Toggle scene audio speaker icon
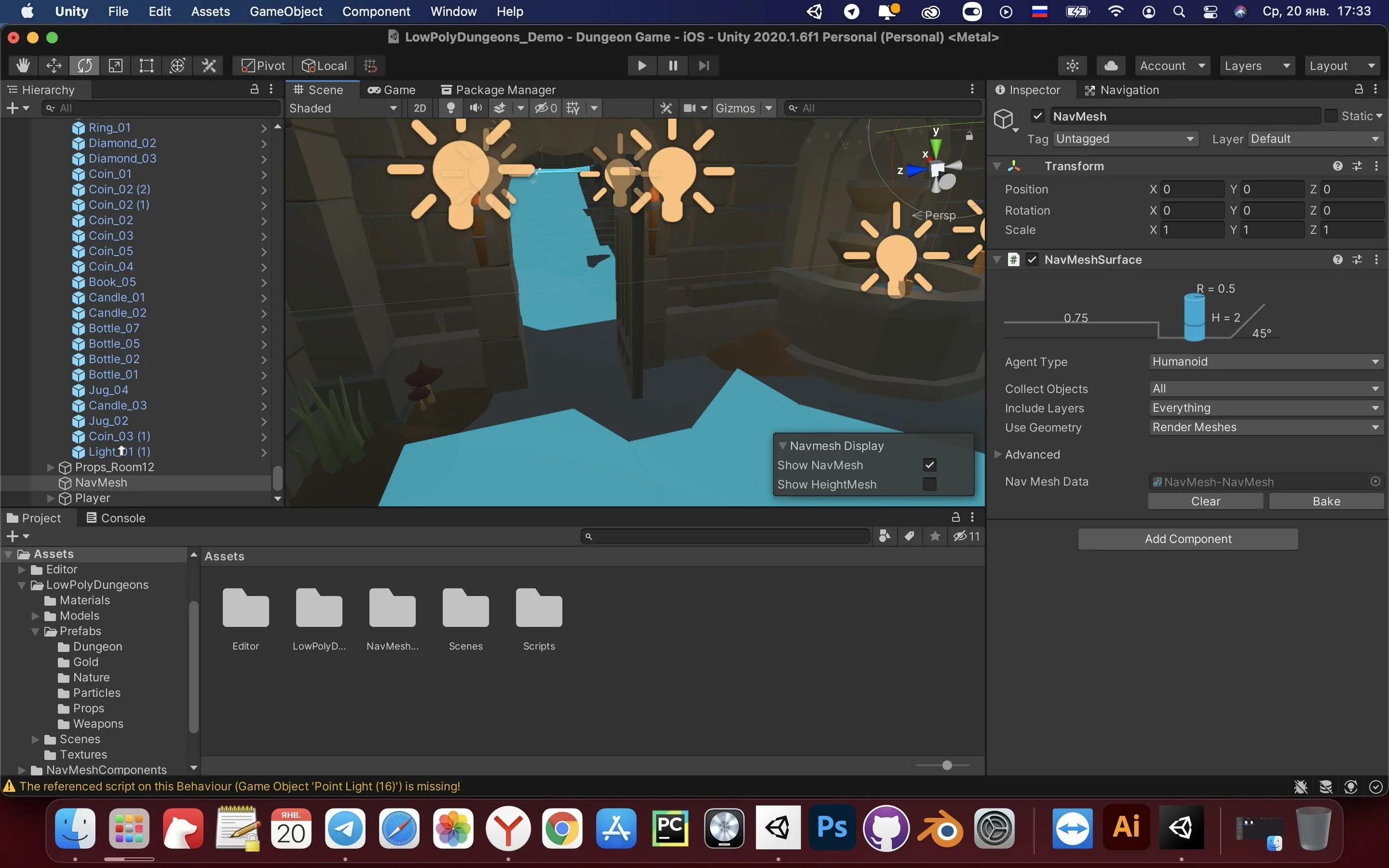Screen dimensions: 1389x868 tap(475, 108)
